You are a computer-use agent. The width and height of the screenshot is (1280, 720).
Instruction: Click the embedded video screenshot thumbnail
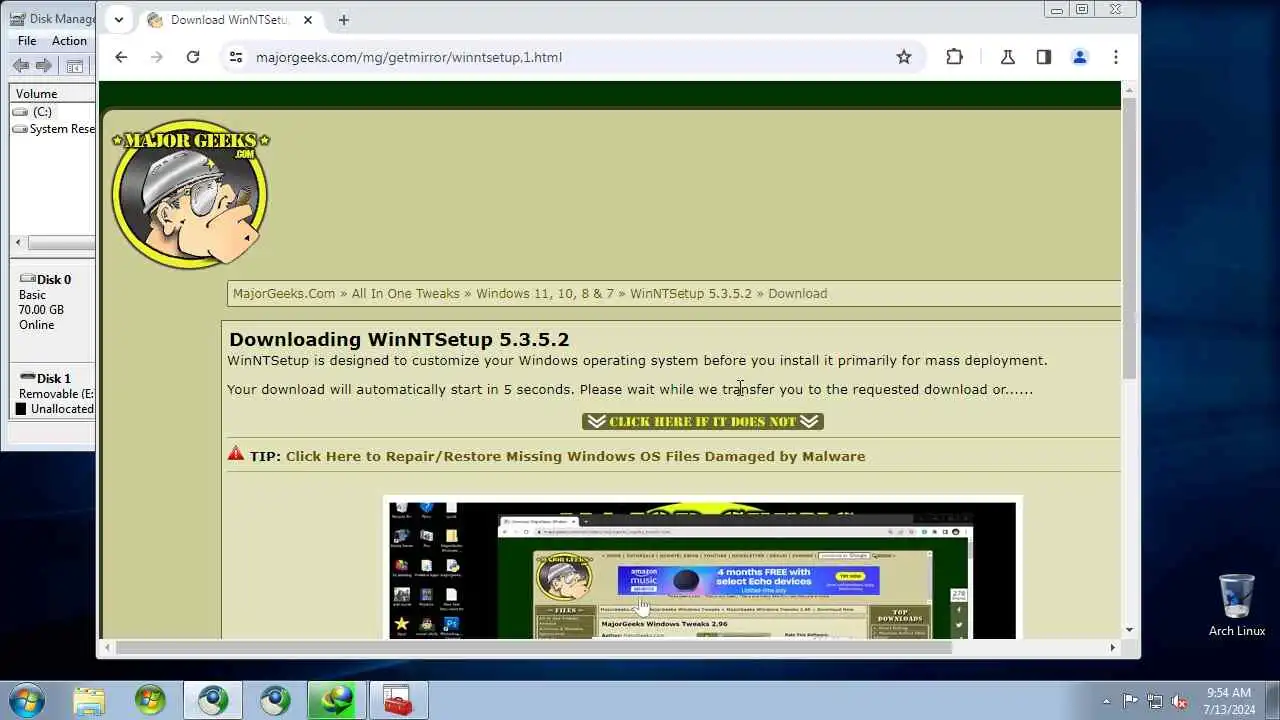coord(702,568)
